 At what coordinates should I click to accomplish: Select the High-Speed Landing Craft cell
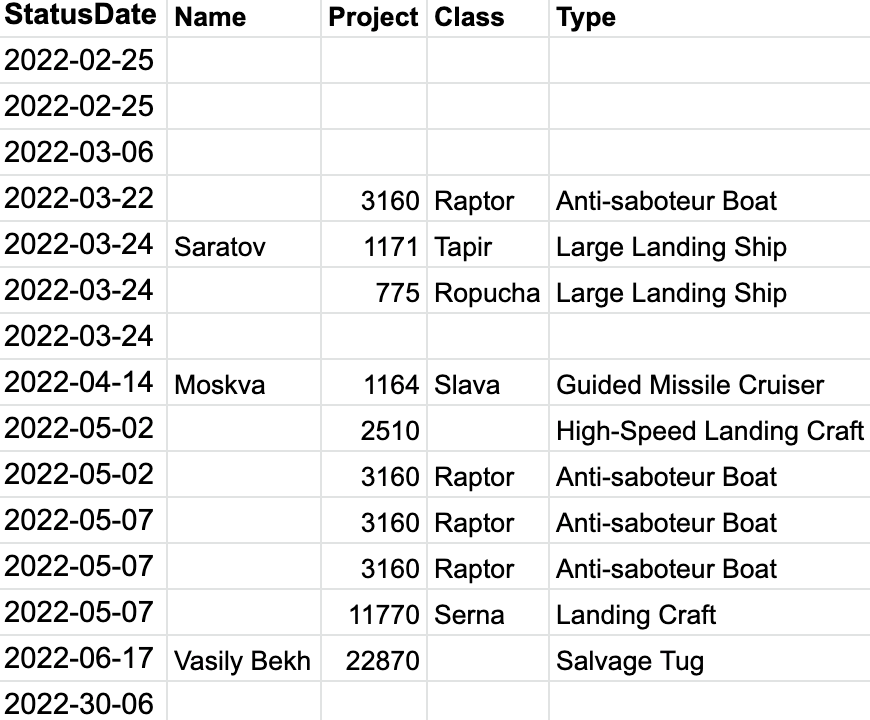coord(709,431)
